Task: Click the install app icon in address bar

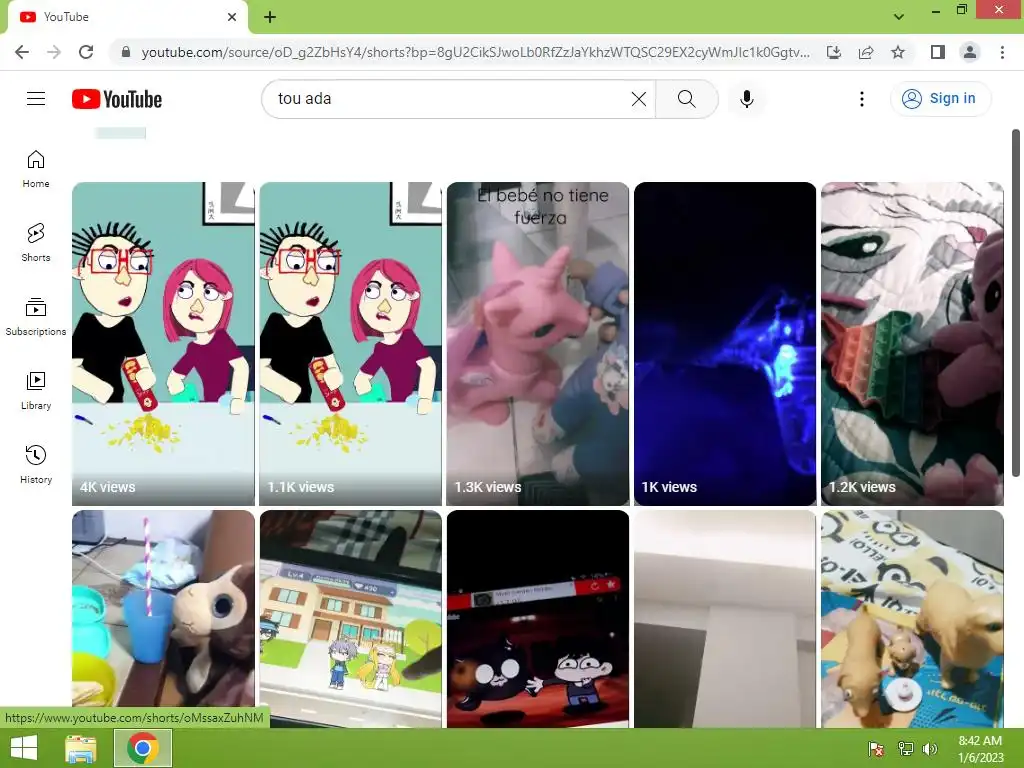Action: [x=834, y=52]
